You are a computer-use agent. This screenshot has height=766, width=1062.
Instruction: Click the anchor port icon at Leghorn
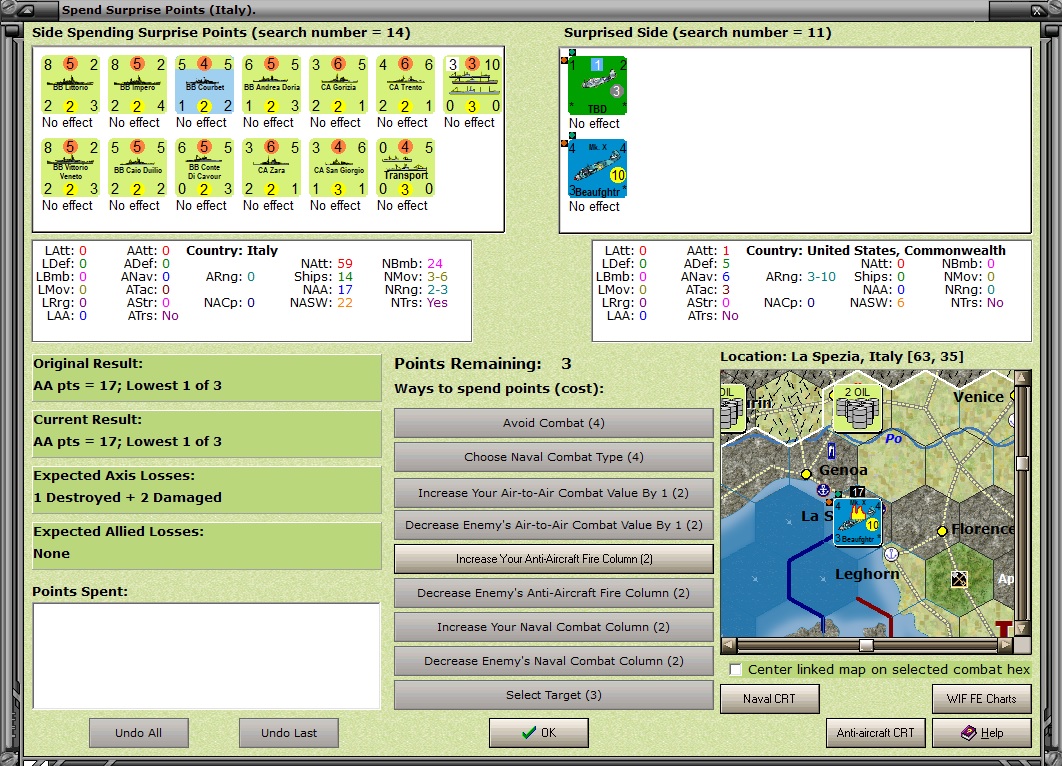891,554
